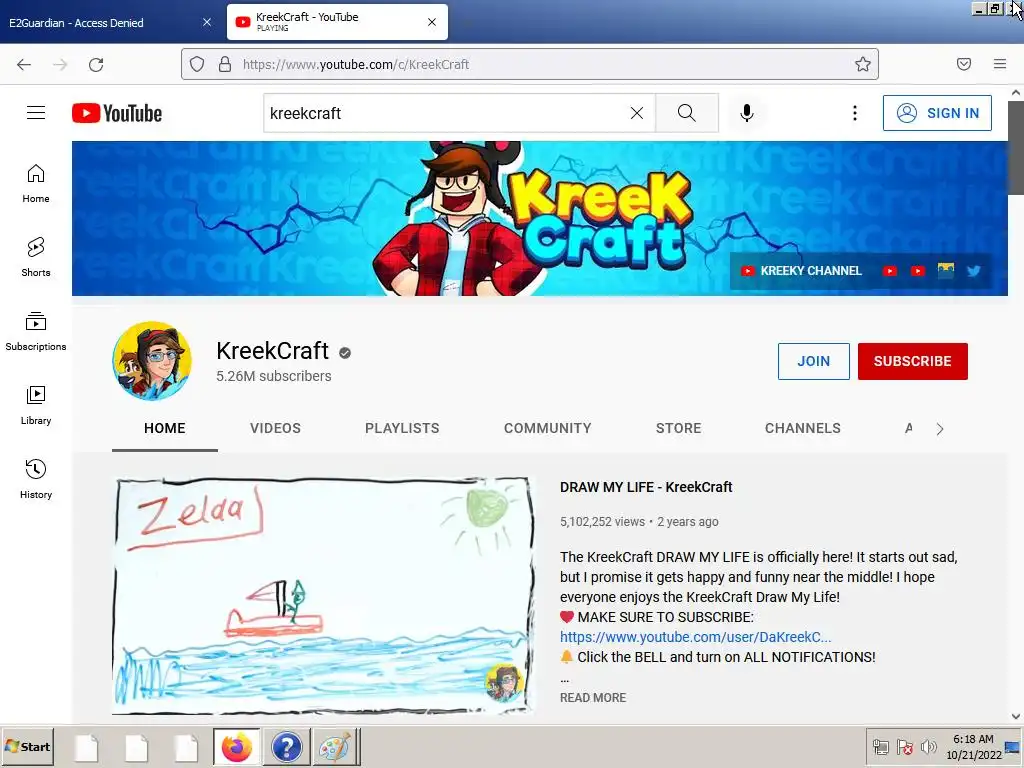This screenshot has width=1024, height=768.
Task: Open the Firefox application menu
Action: tap(1000, 64)
